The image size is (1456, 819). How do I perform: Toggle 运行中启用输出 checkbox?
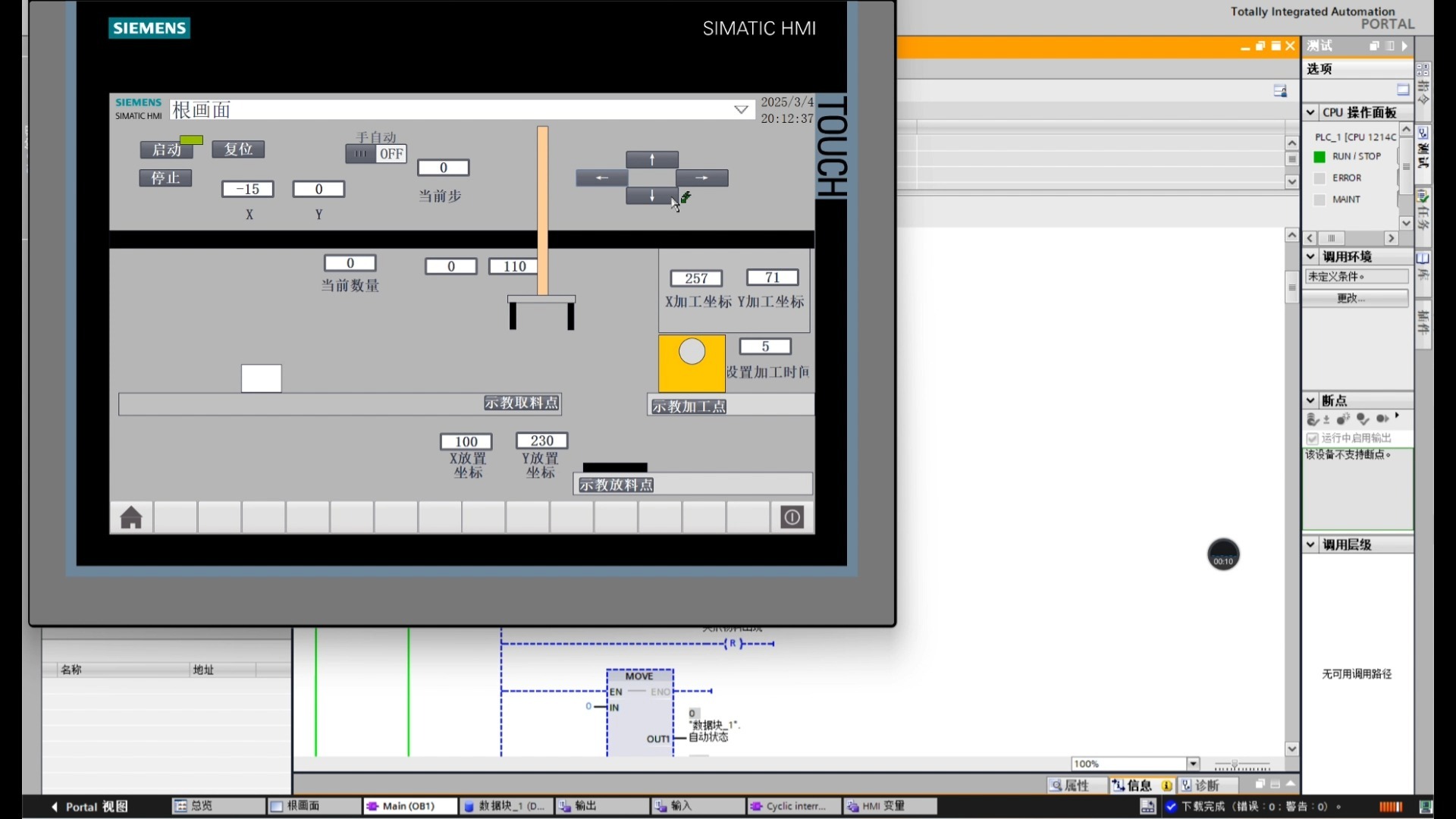coord(1313,438)
